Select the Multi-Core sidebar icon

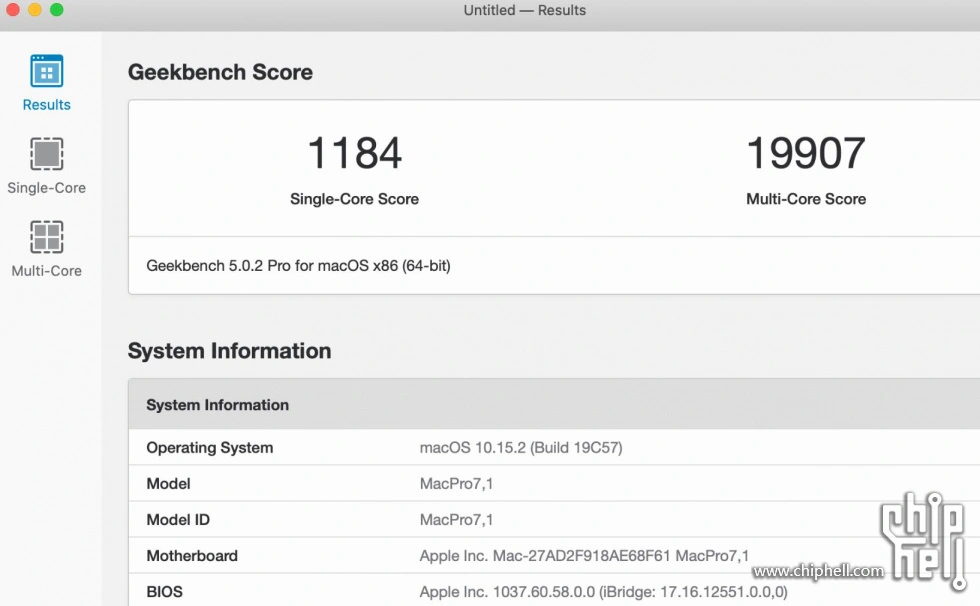pos(46,237)
